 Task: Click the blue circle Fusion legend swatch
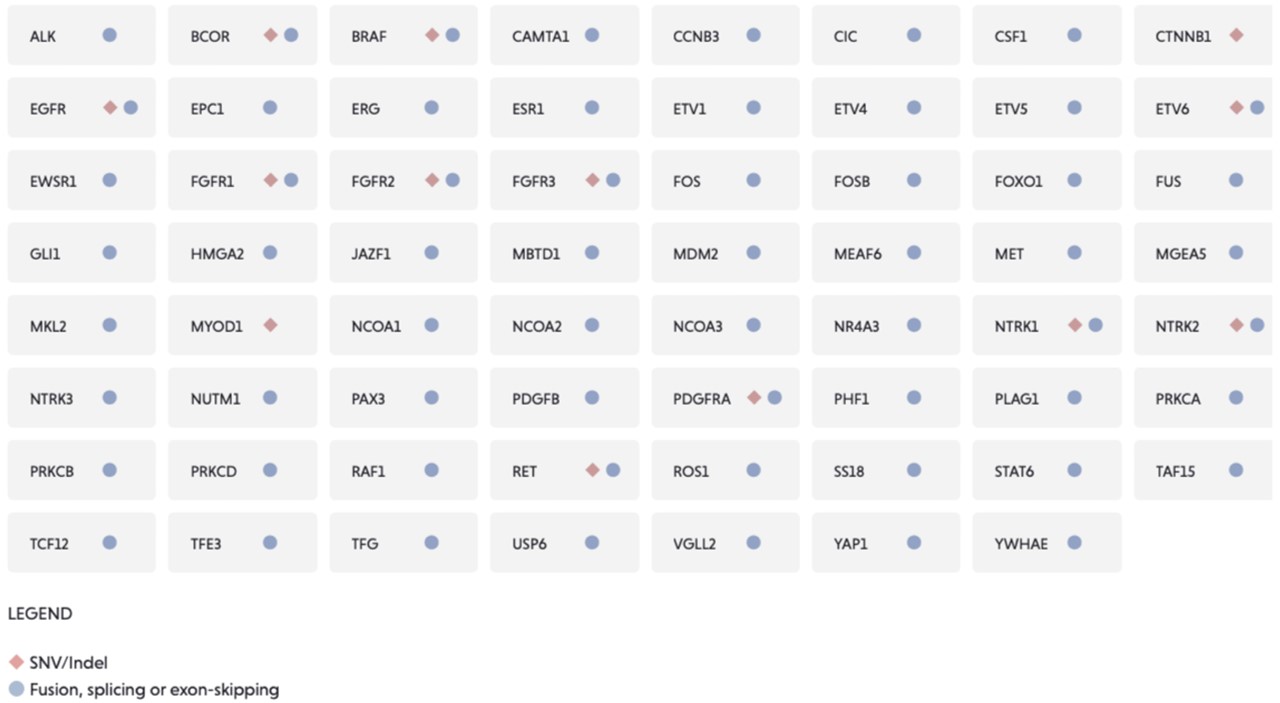point(15,689)
